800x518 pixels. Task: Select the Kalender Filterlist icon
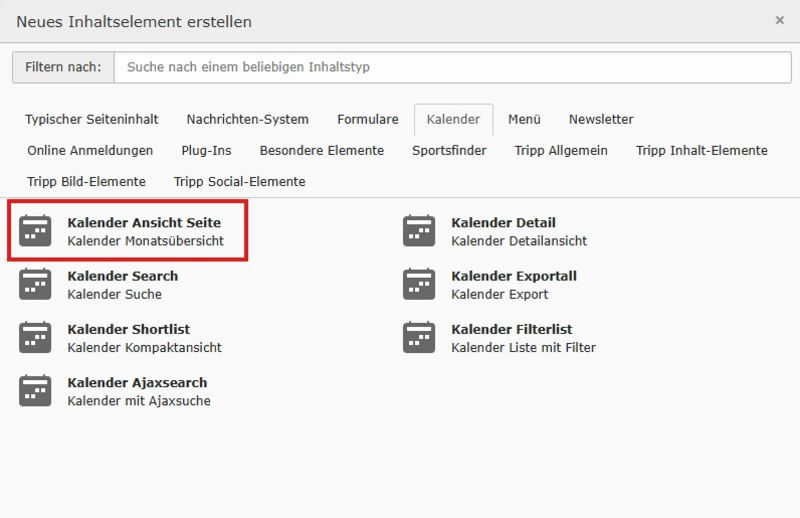(x=419, y=337)
